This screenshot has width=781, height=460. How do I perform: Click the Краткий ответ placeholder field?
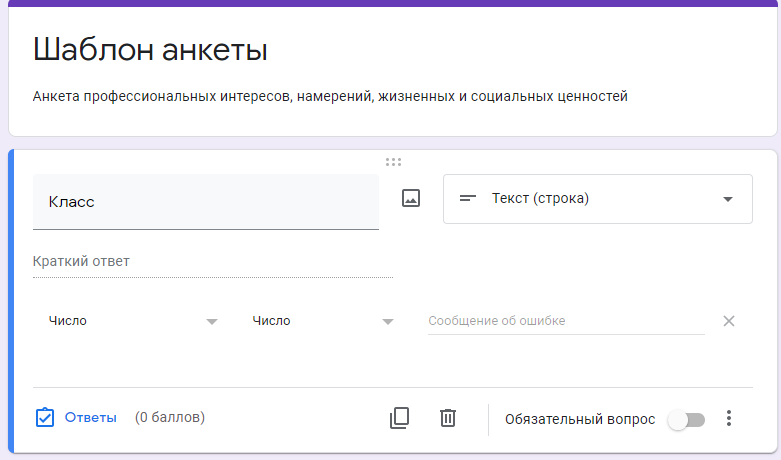coord(212,262)
